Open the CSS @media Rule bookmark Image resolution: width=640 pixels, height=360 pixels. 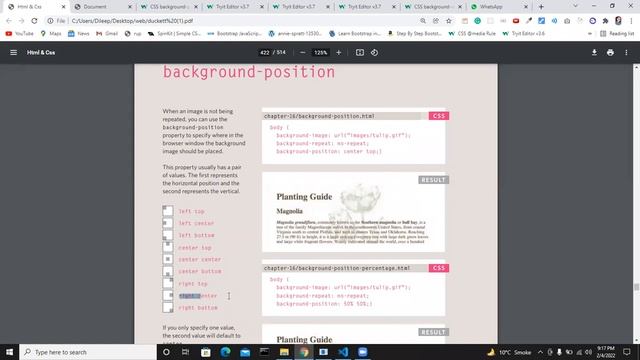pyautogui.click(x=472, y=33)
